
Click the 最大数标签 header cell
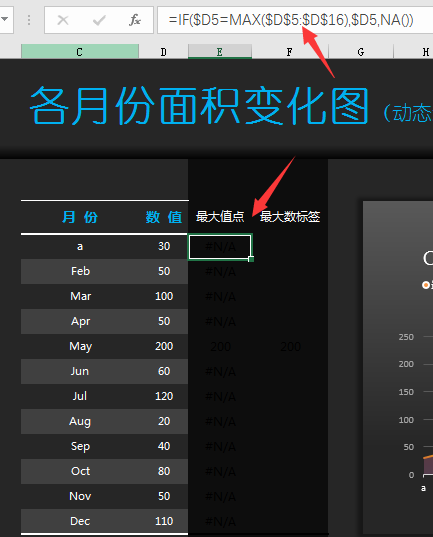290,217
